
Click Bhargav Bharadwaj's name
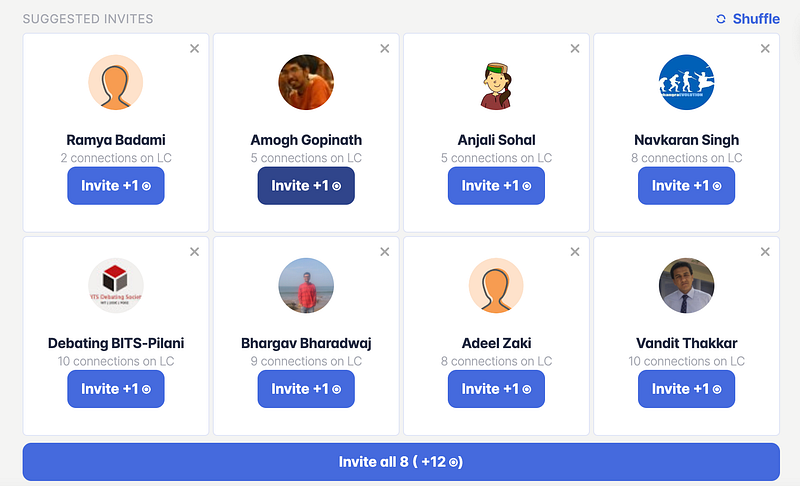306,343
